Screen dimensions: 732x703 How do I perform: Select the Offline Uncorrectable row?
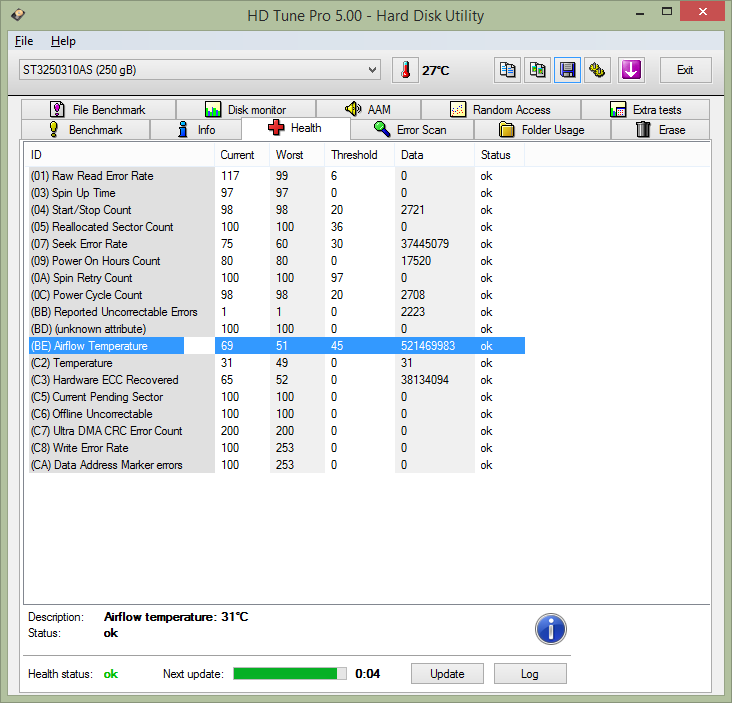(276, 414)
